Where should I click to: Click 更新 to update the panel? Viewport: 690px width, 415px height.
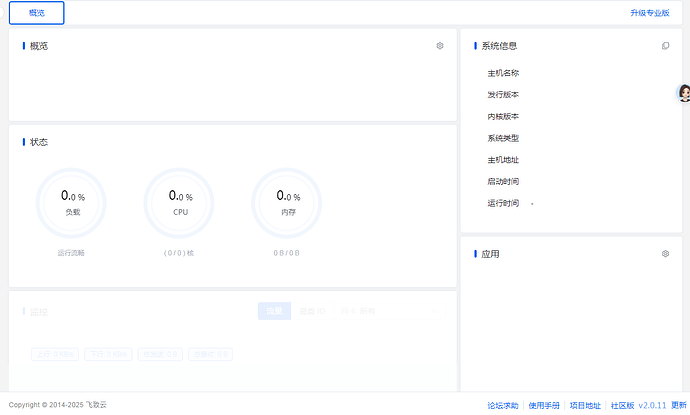coord(679,405)
